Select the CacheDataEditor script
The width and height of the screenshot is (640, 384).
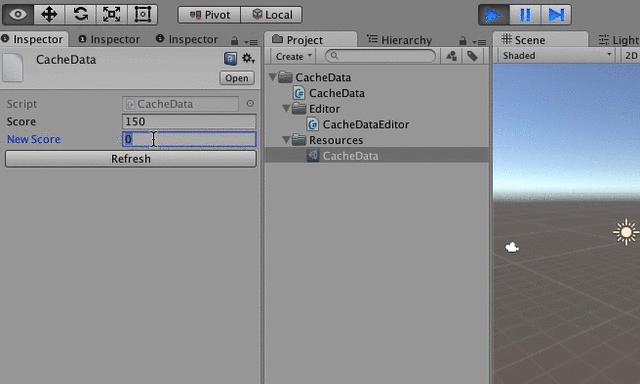click(x=366, y=124)
